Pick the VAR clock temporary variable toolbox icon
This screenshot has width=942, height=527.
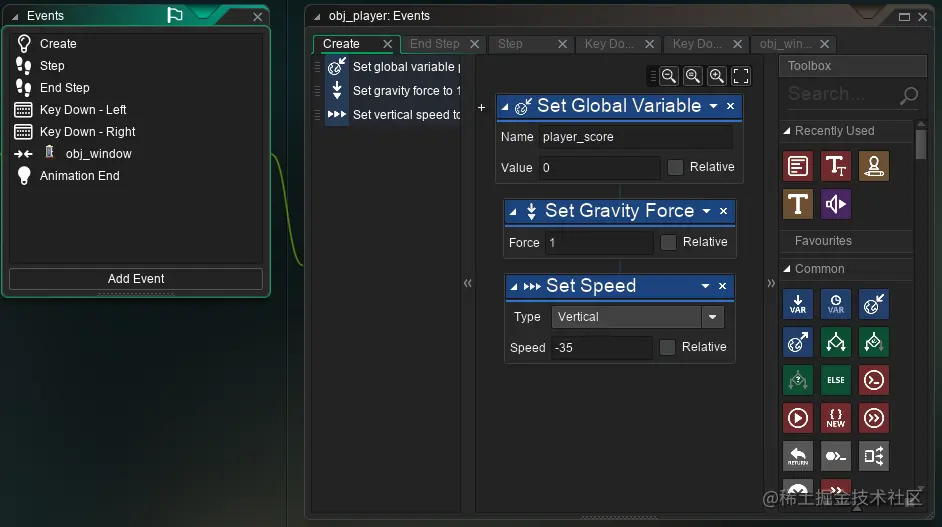(836, 304)
